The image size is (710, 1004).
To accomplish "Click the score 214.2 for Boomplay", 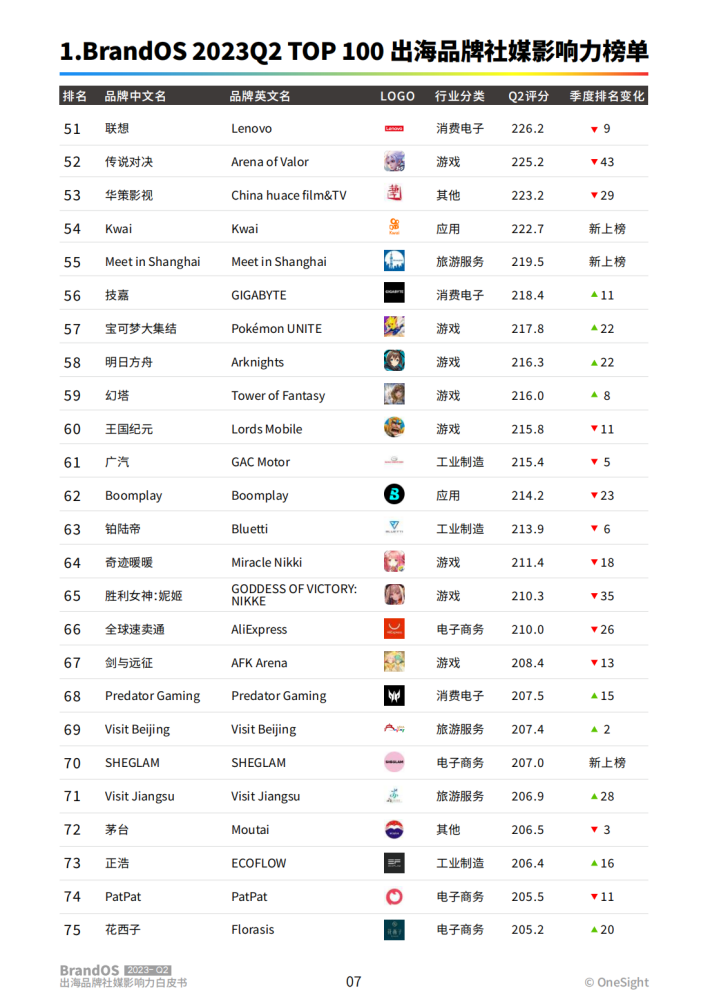I will pyautogui.click(x=528, y=496).
